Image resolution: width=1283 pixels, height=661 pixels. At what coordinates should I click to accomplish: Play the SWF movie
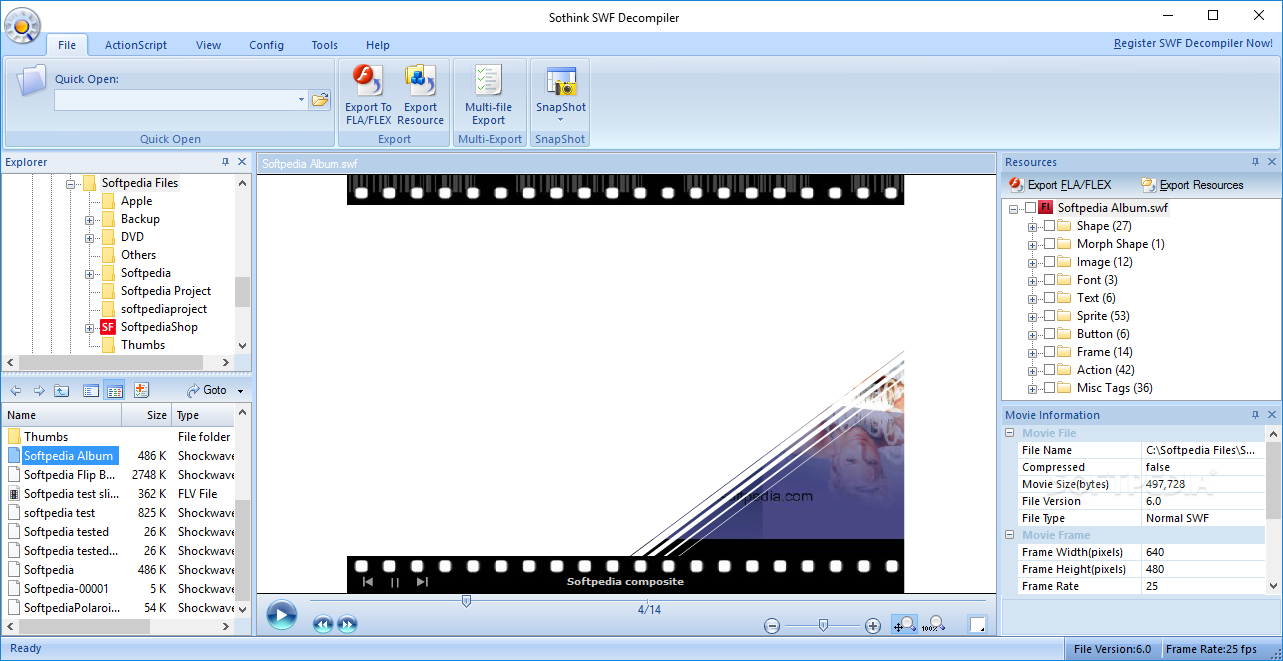click(281, 615)
